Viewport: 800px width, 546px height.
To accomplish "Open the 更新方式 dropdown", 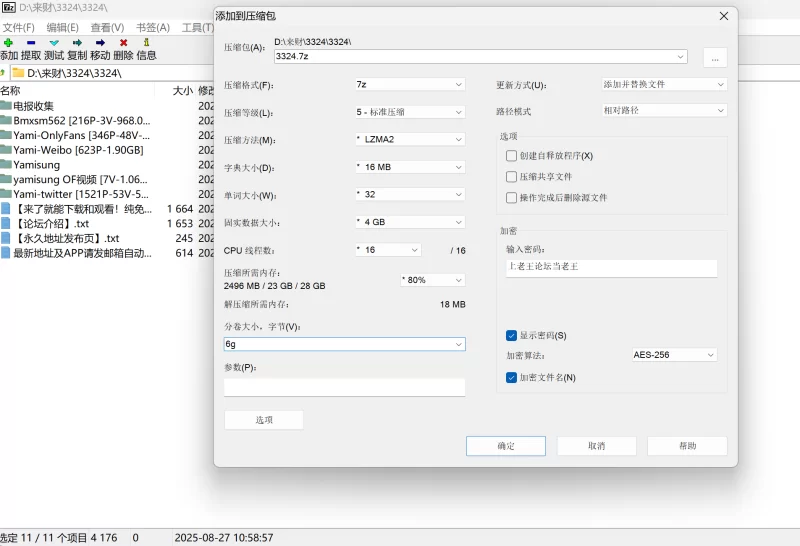I will pos(664,84).
